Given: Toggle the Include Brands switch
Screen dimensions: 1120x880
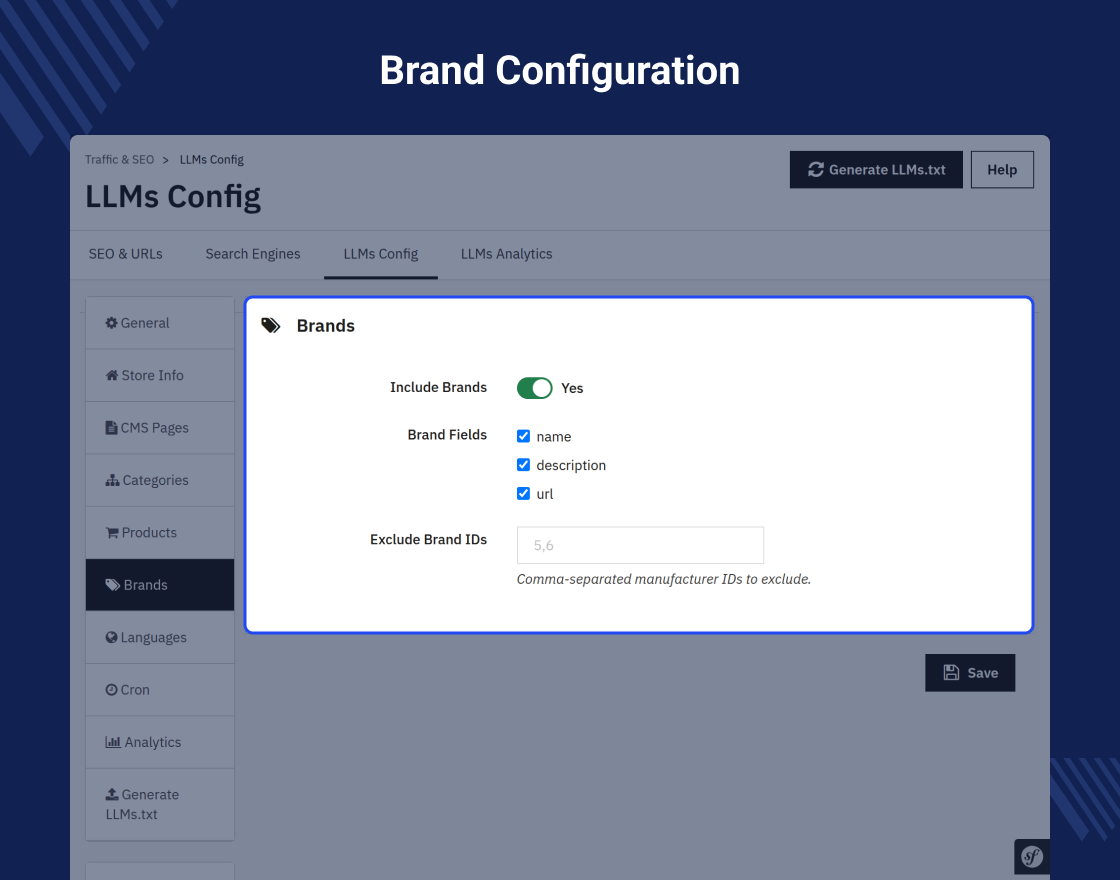Looking at the screenshot, I should tap(534, 388).
